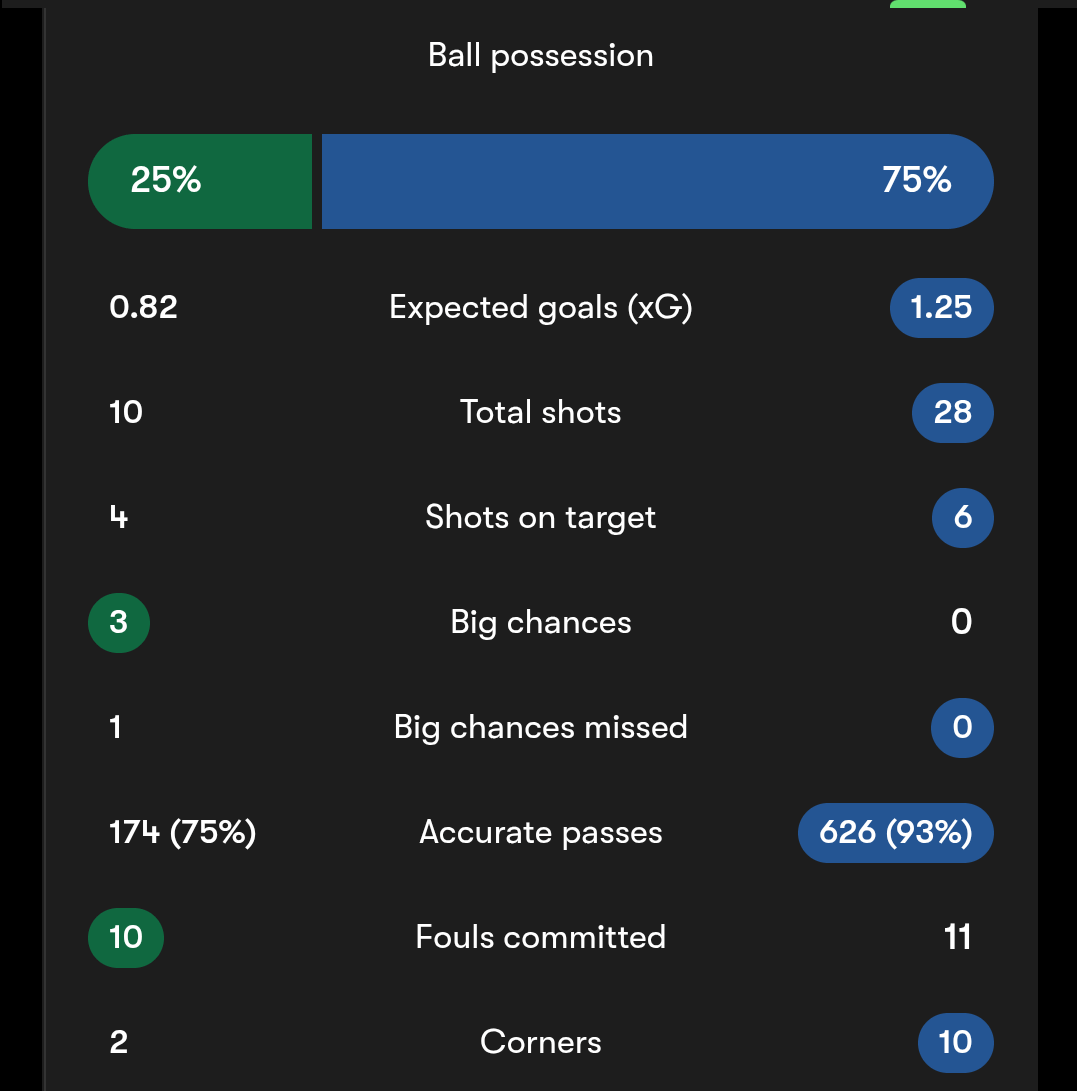Open the Total shots stat row label

[x=540, y=412]
